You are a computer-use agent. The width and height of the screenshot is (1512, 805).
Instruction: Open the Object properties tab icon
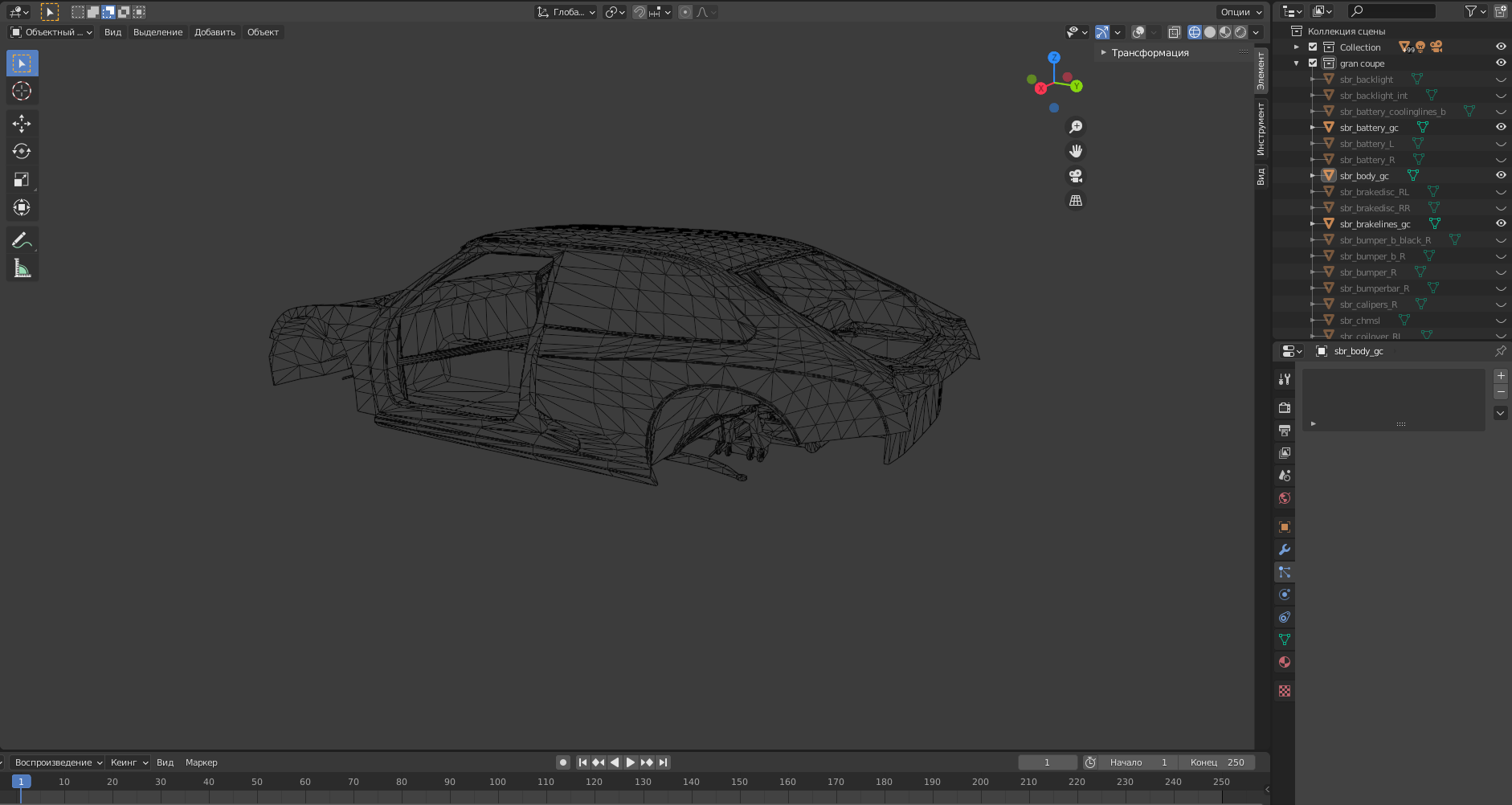(1284, 527)
